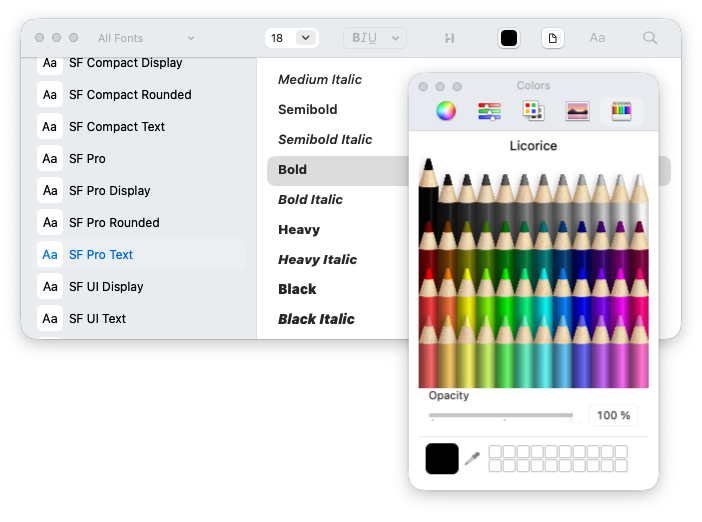Viewport: 702px width, 522px height.
Task: Select SF UI Text font family
Action: coord(140,319)
